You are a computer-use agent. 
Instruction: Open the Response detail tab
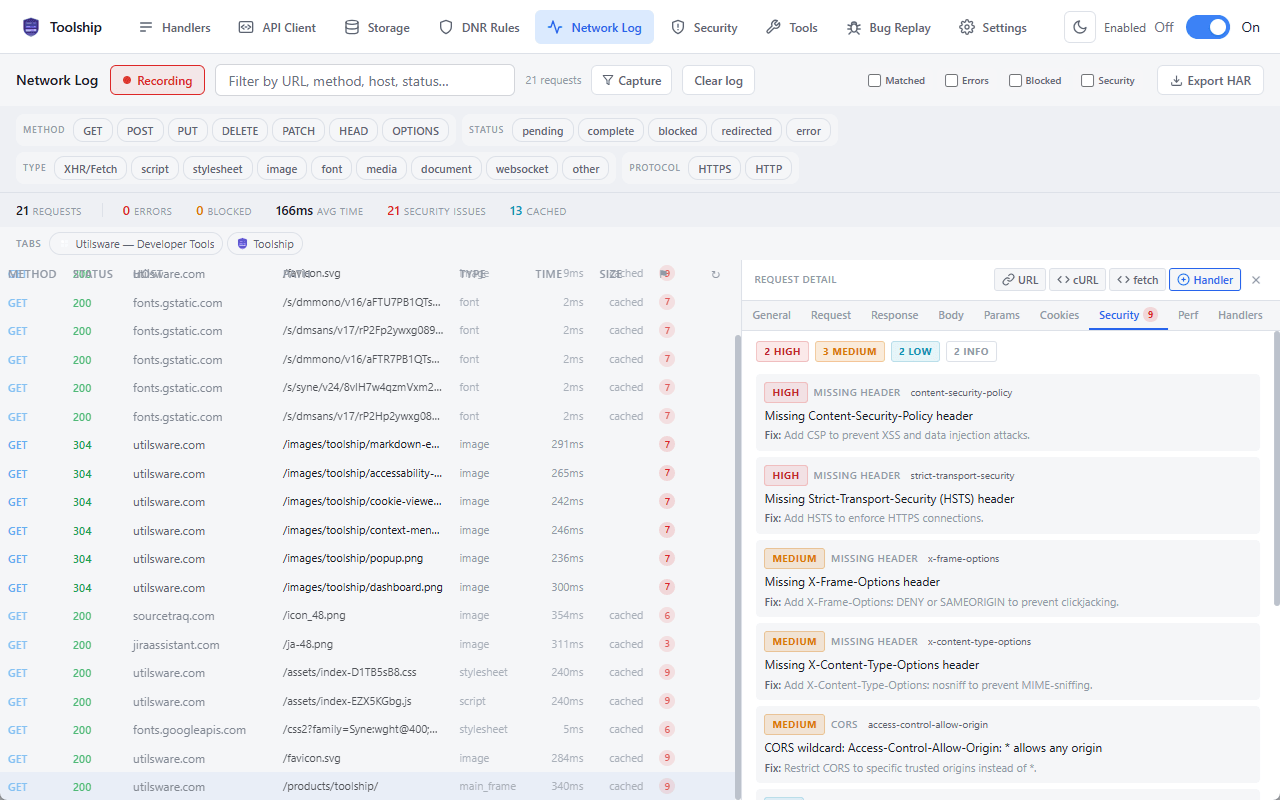click(x=894, y=315)
